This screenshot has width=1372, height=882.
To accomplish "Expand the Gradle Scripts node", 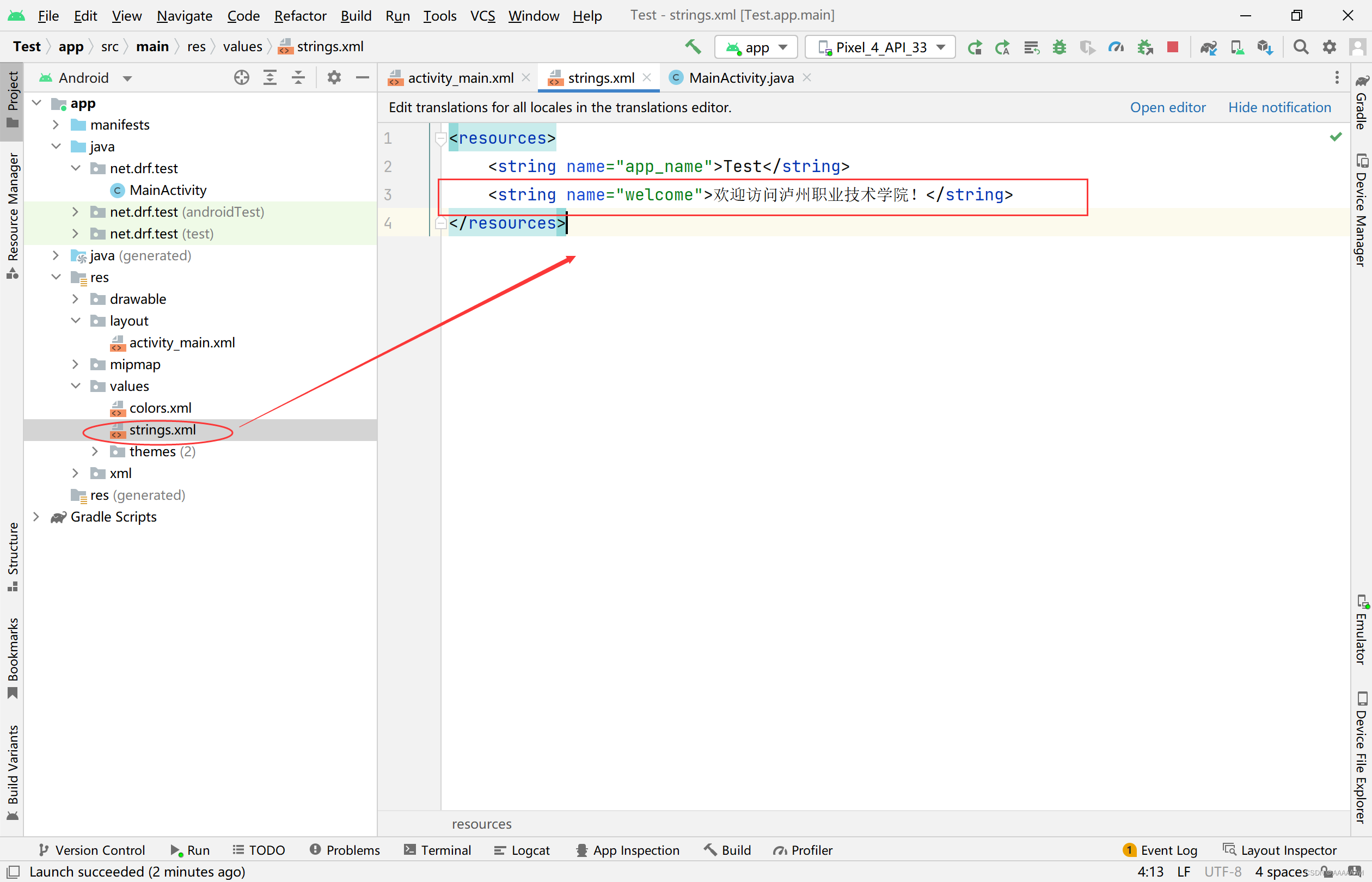I will coord(36,517).
